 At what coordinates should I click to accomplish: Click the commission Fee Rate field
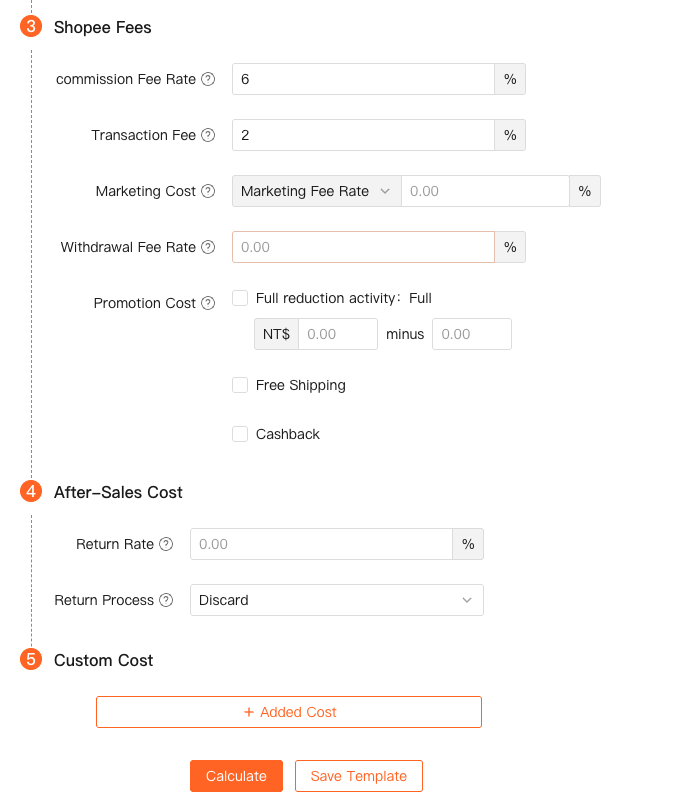(x=363, y=79)
